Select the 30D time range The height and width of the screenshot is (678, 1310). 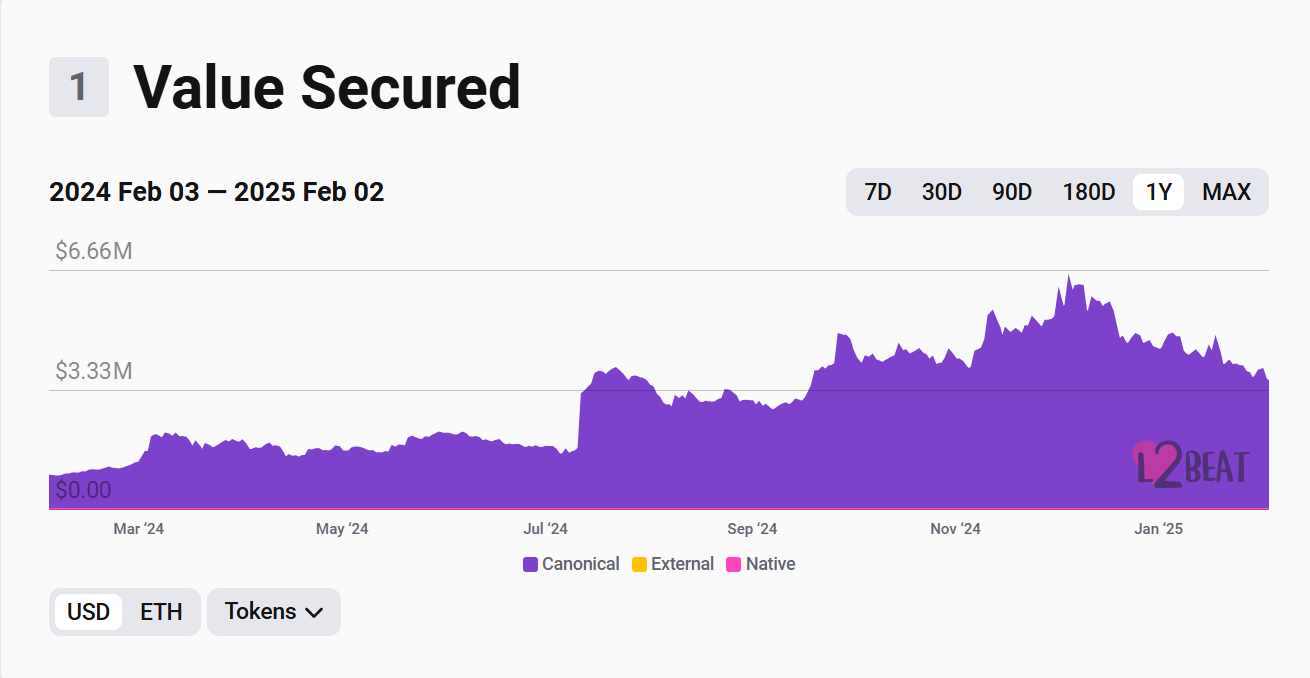pos(941,192)
